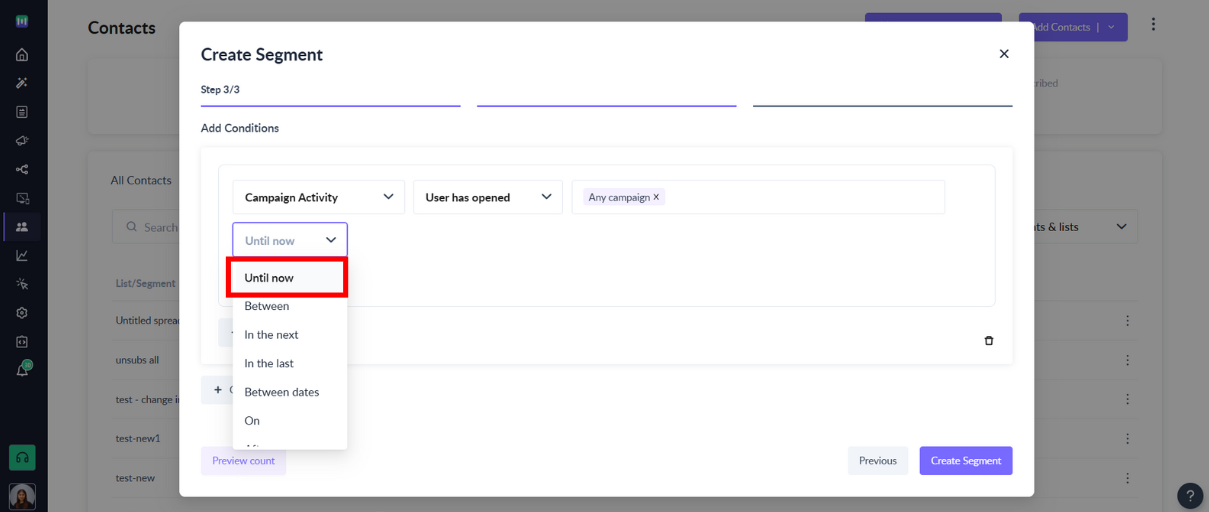Open the settings gear sidebar icon
Screen dimensions: 1209x512
[22, 312]
